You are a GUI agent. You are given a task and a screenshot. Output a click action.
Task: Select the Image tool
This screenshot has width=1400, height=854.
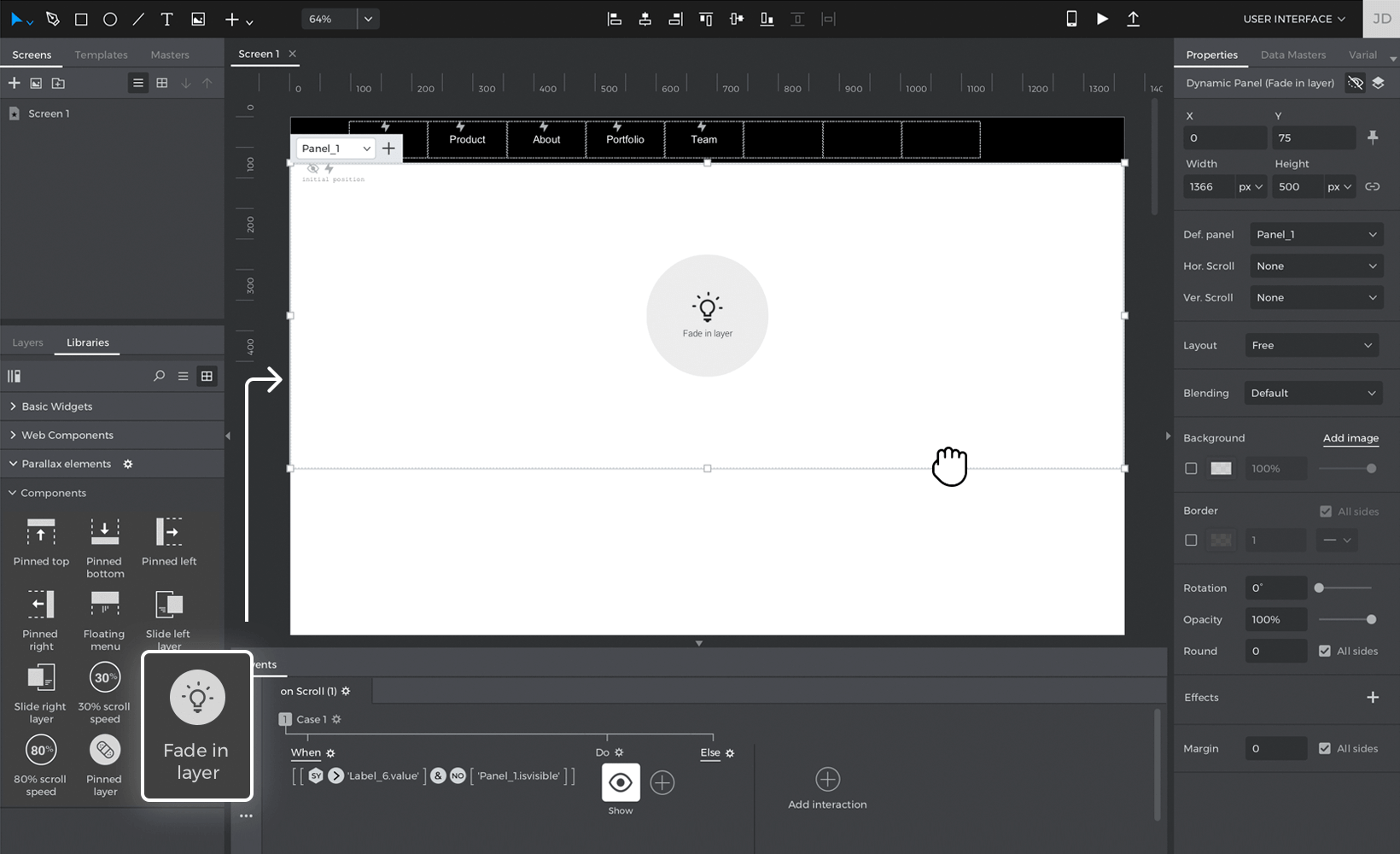[x=198, y=19]
